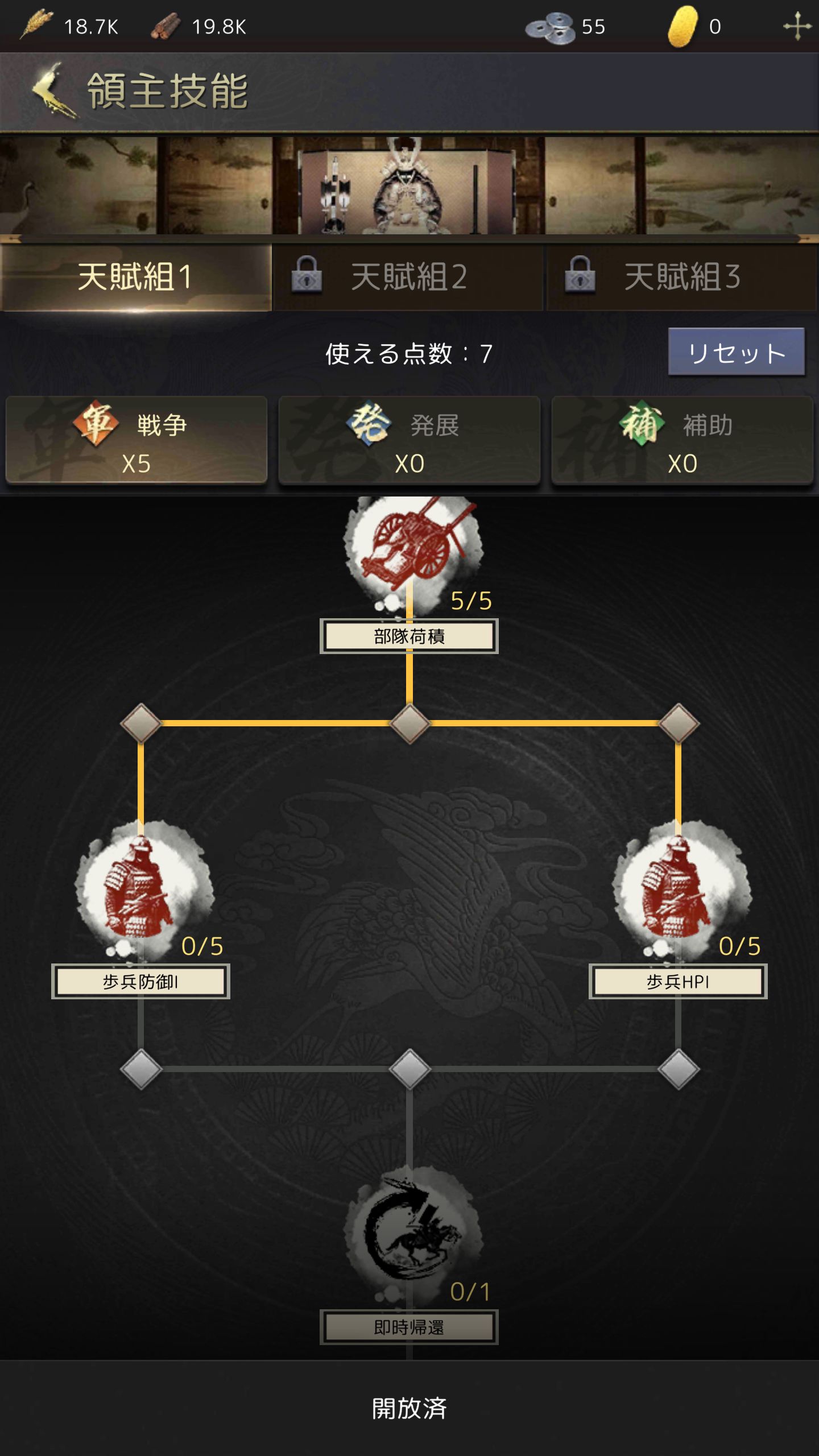
Task: Tap the gold koban coin icon
Action: [682, 26]
